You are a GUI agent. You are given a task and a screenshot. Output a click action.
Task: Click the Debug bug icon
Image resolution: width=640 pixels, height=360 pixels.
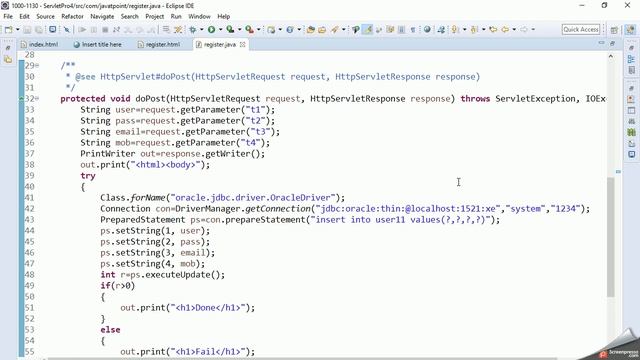[x=193, y=29]
